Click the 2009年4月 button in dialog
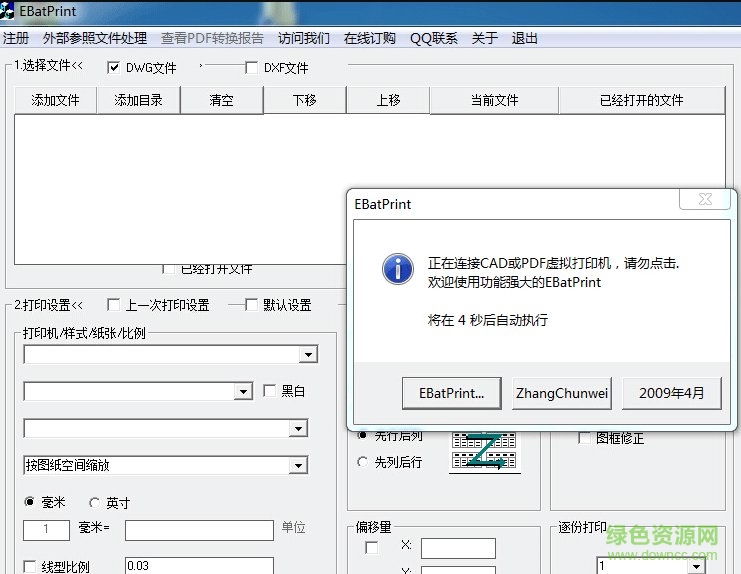The width and height of the screenshot is (741, 574). pyautogui.click(x=672, y=393)
